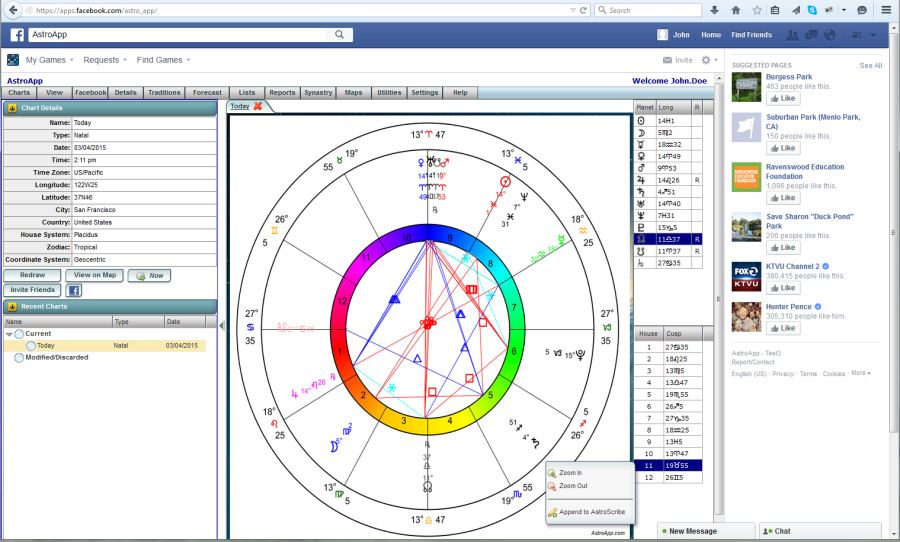Open Facebook friend requests icon
Screen dimensions: 900x542
794,35
